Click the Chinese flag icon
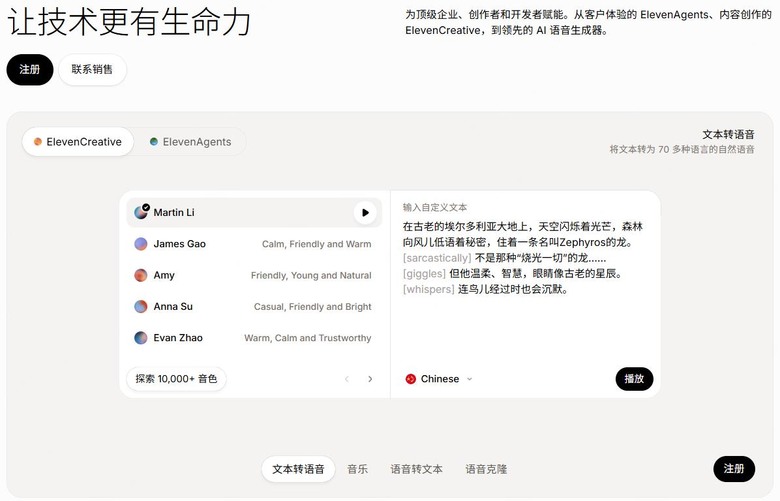The image size is (780, 501). [410, 379]
